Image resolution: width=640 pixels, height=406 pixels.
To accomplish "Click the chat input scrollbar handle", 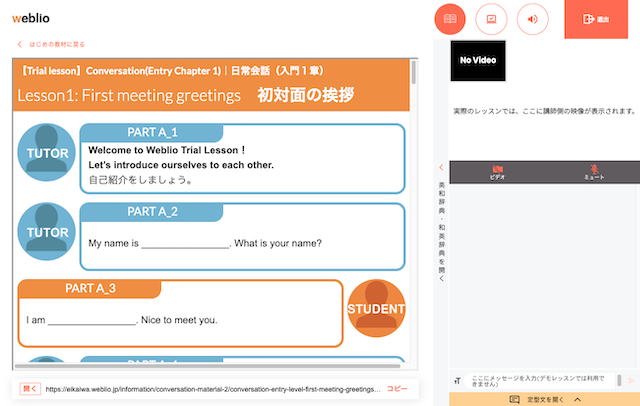I will [619, 380].
